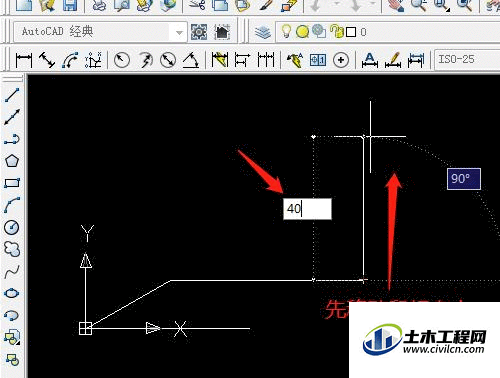Viewport: 500px width, 378px height.
Task: Pick the Polygon tool
Action: pos(12,161)
